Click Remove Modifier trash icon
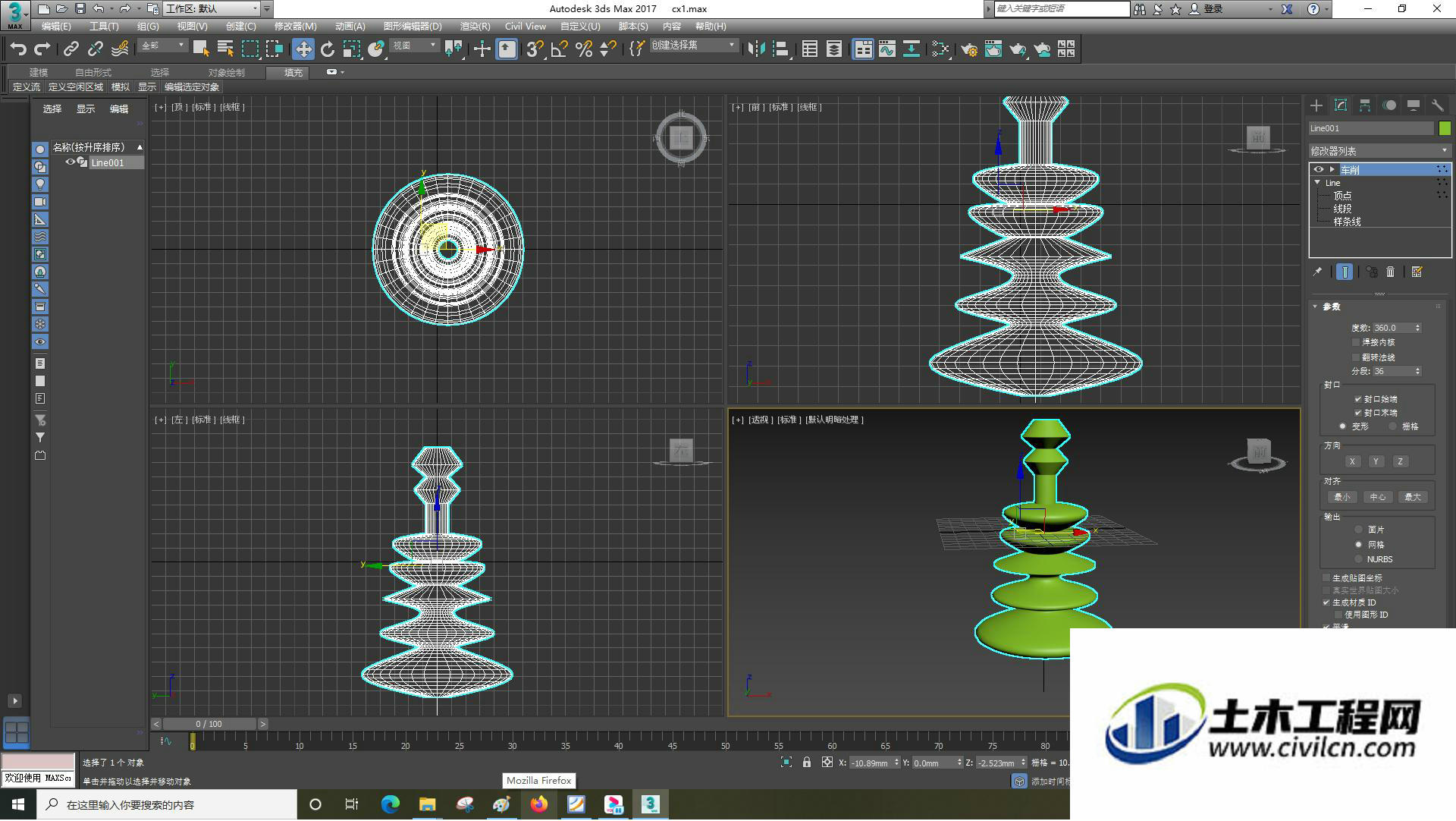Viewport: 1456px width, 821px height. click(x=1391, y=272)
